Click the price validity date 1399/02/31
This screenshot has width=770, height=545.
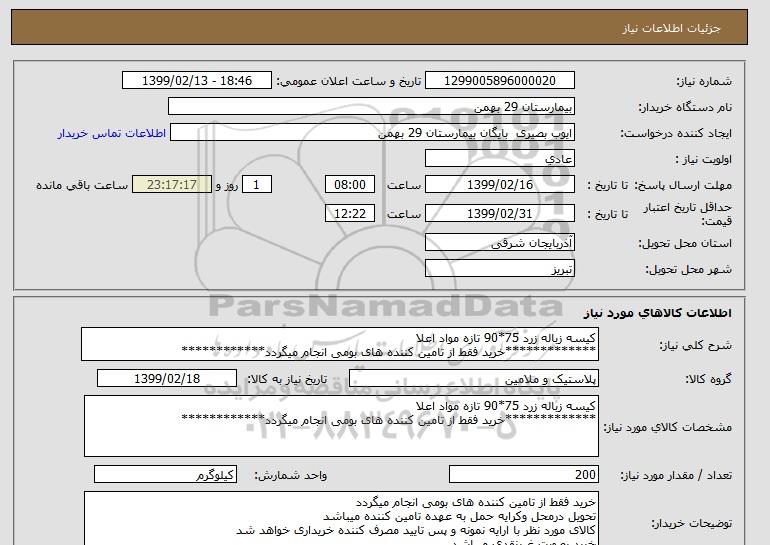pos(500,214)
